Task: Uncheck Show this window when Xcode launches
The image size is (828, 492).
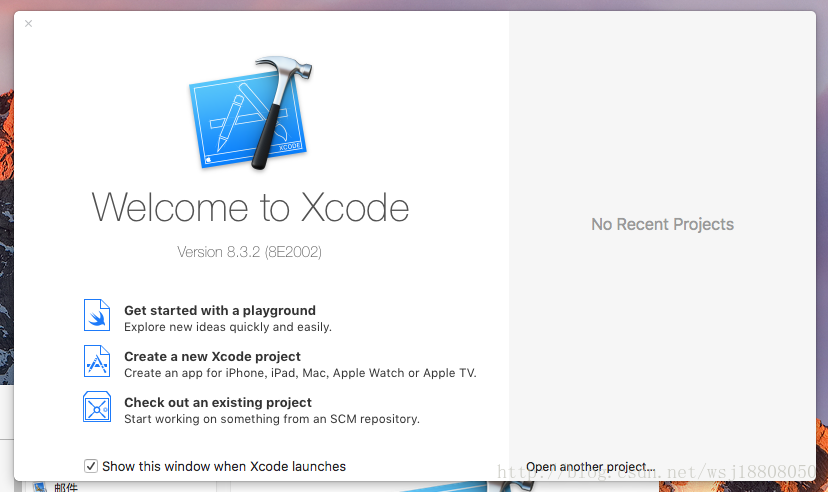Action: pos(91,466)
